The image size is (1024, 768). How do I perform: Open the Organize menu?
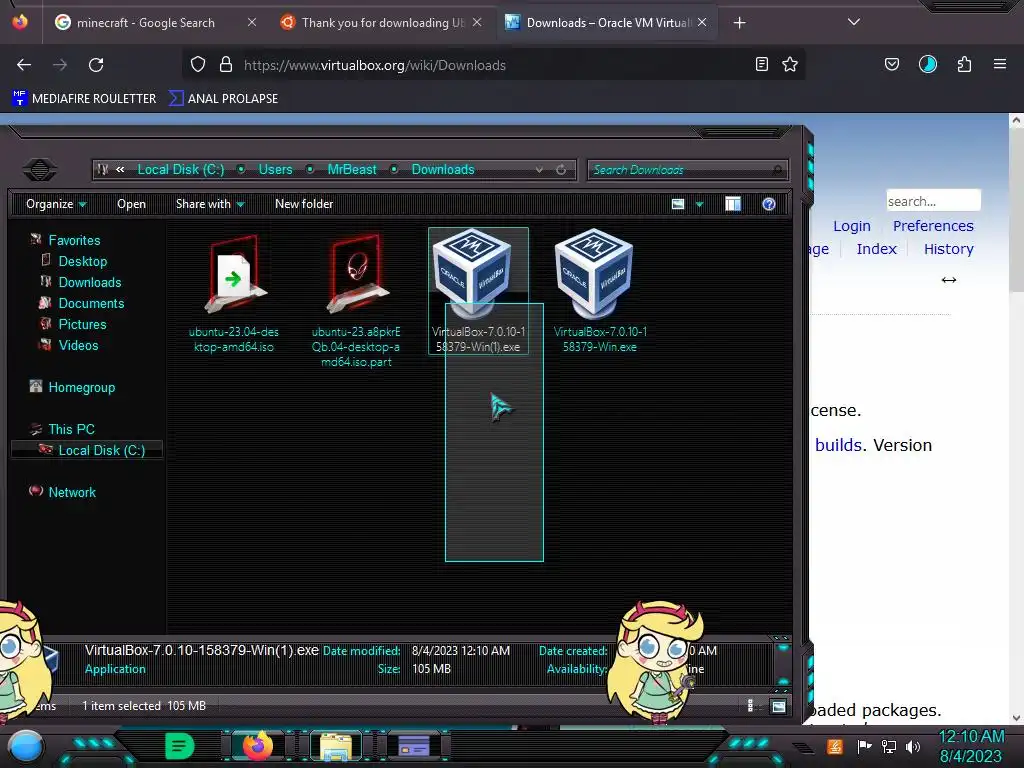point(56,204)
